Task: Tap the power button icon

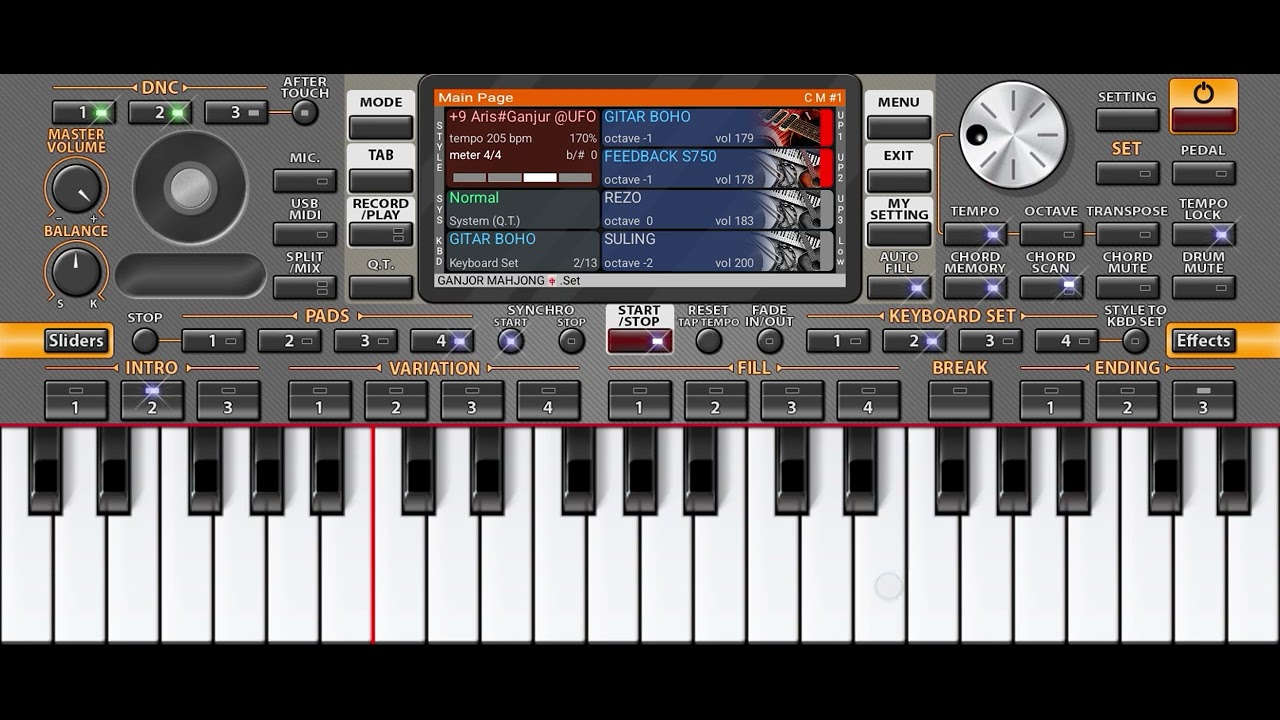Action: click(1203, 94)
